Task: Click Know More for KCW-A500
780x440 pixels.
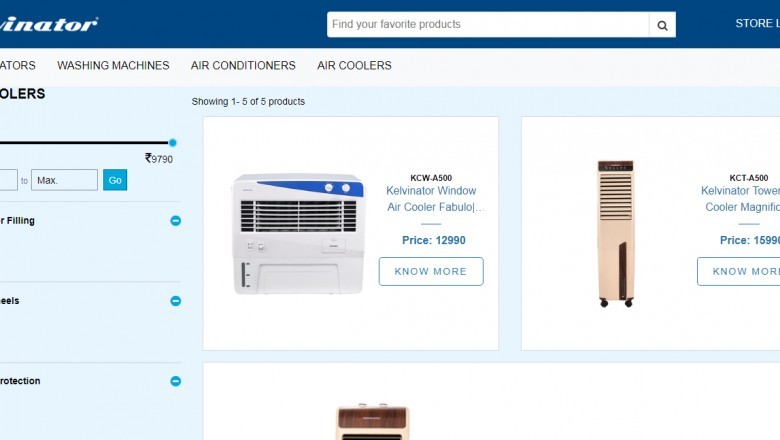Action: pos(431,271)
